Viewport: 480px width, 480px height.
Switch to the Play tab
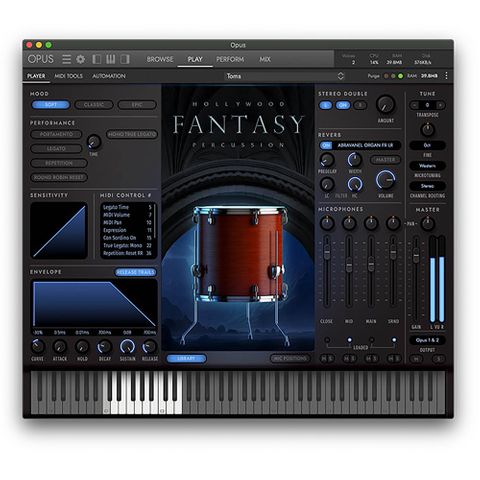coord(195,59)
